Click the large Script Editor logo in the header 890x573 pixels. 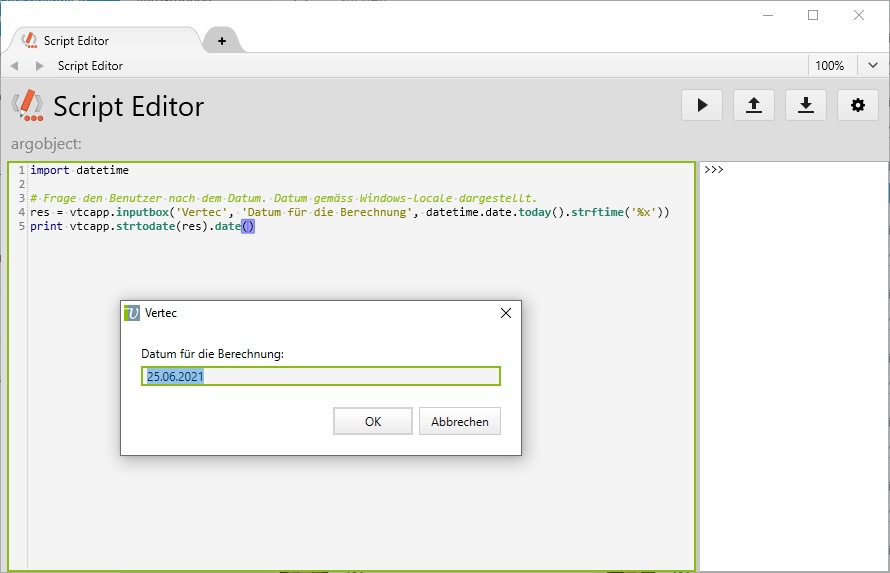pos(27,105)
